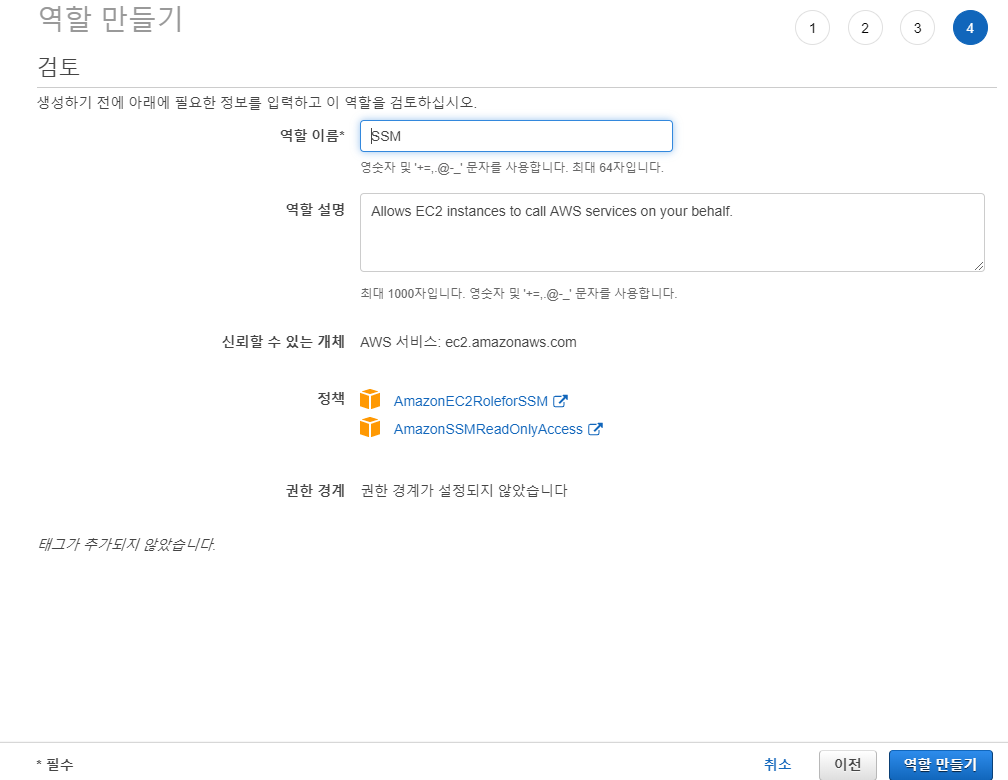The width and height of the screenshot is (1008, 780).
Task: Click the 권한 경계가 설정되지 않았습니다 text
Action: coord(464,491)
